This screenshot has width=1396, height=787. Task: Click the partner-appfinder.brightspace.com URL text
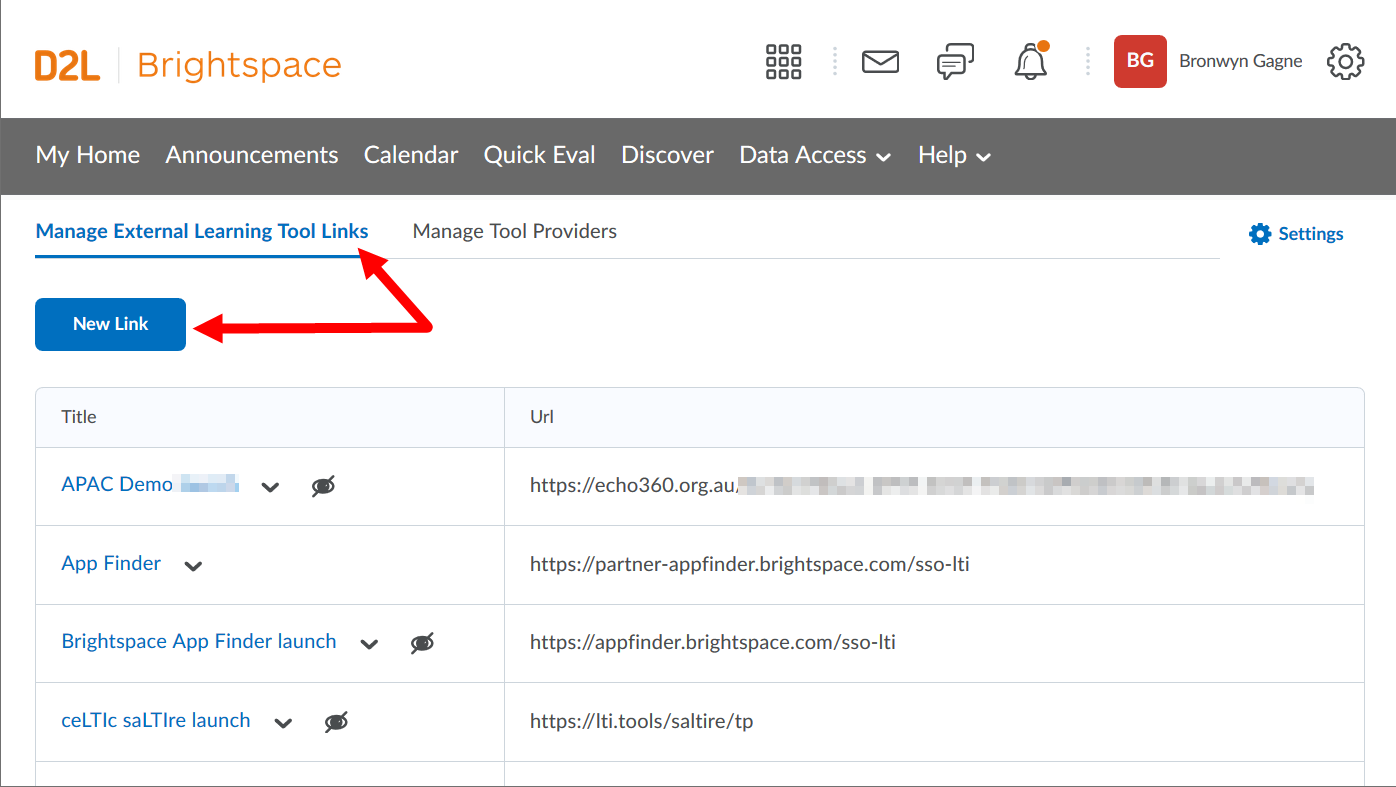coord(750,564)
